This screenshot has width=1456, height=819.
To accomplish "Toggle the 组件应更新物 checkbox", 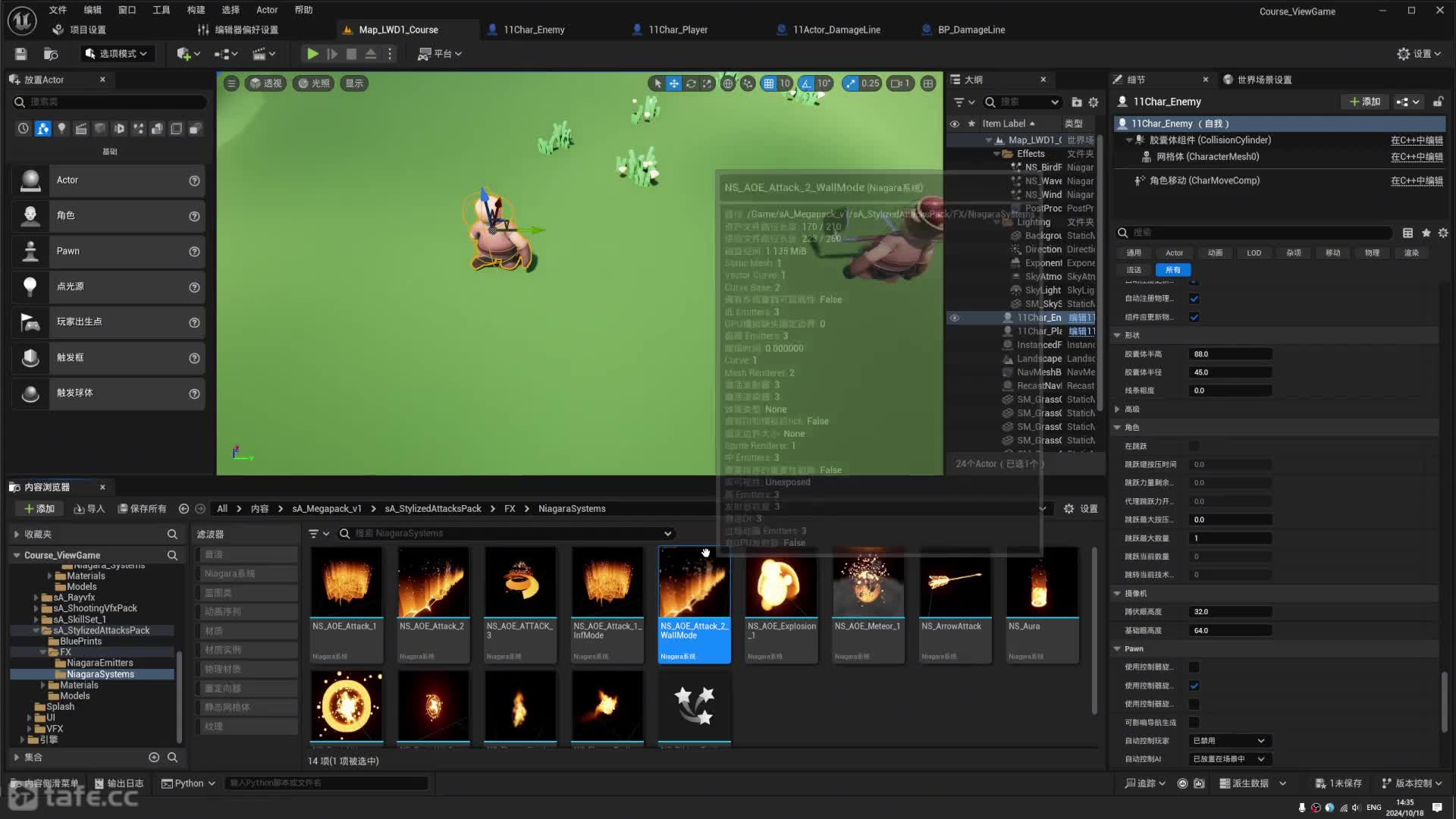I will tap(1194, 317).
